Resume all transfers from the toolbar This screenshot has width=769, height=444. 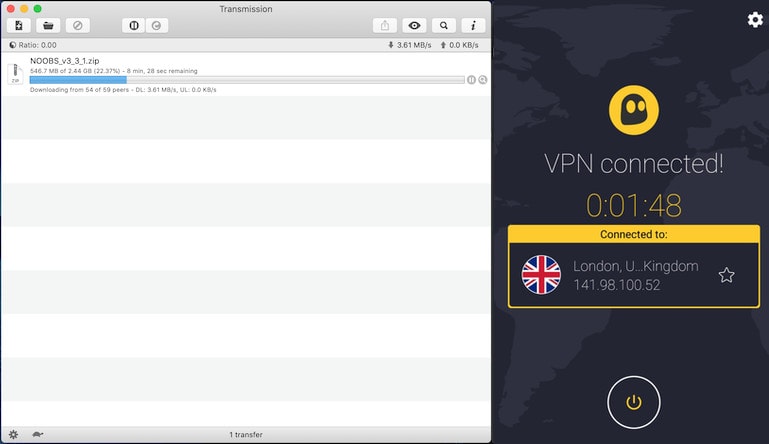point(156,26)
